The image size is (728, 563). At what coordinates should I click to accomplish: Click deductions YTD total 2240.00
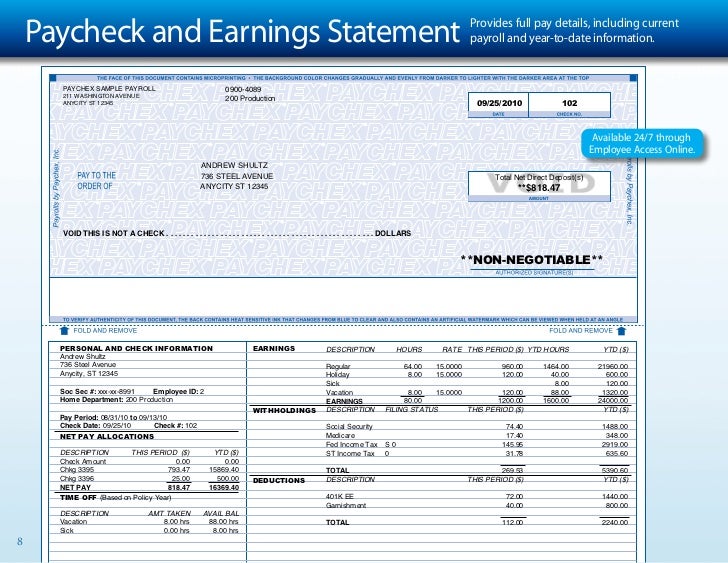point(615,522)
